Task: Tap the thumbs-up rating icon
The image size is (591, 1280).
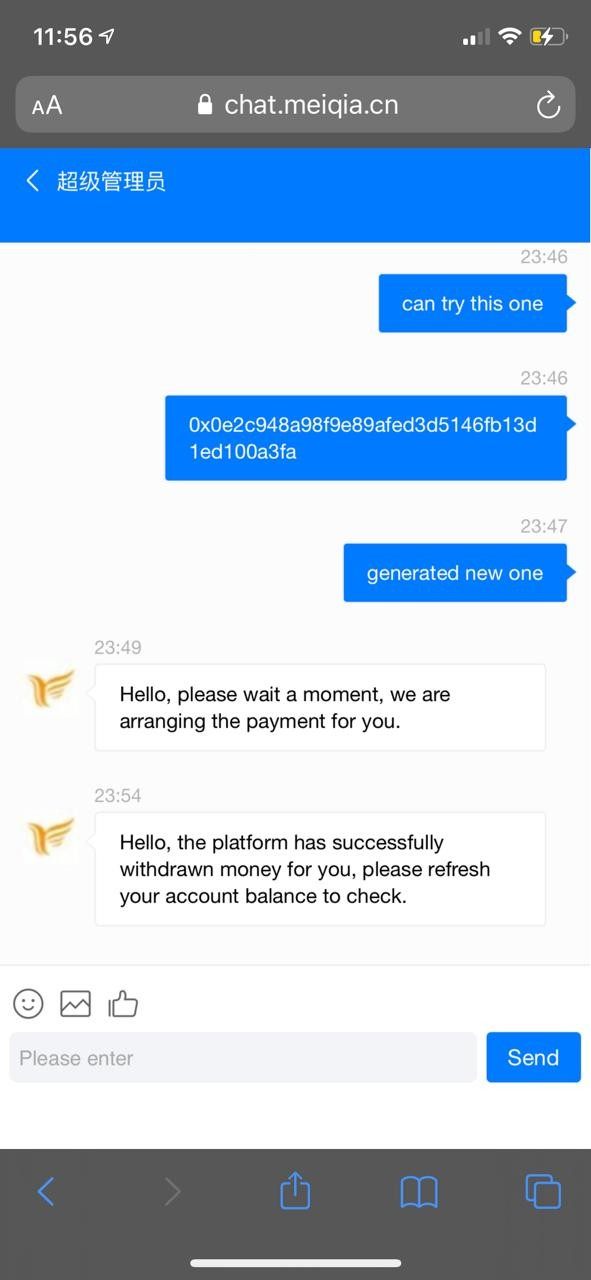Action: point(123,1003)
